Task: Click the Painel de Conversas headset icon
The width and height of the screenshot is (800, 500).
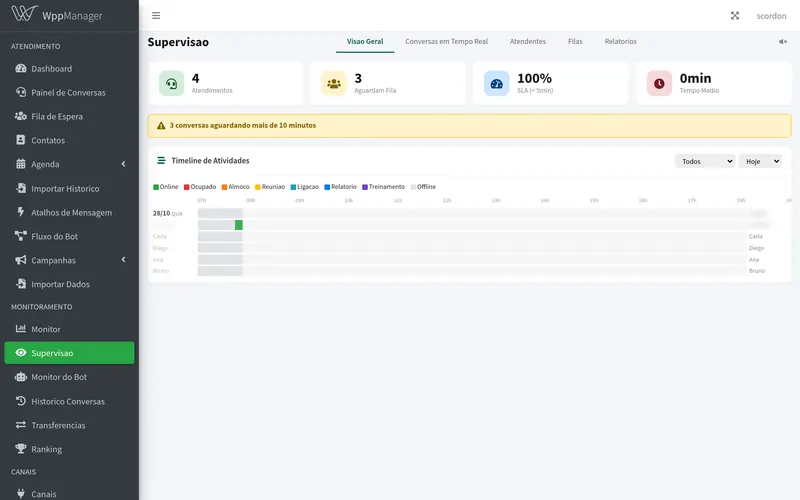Action: (x=21, y=92)
